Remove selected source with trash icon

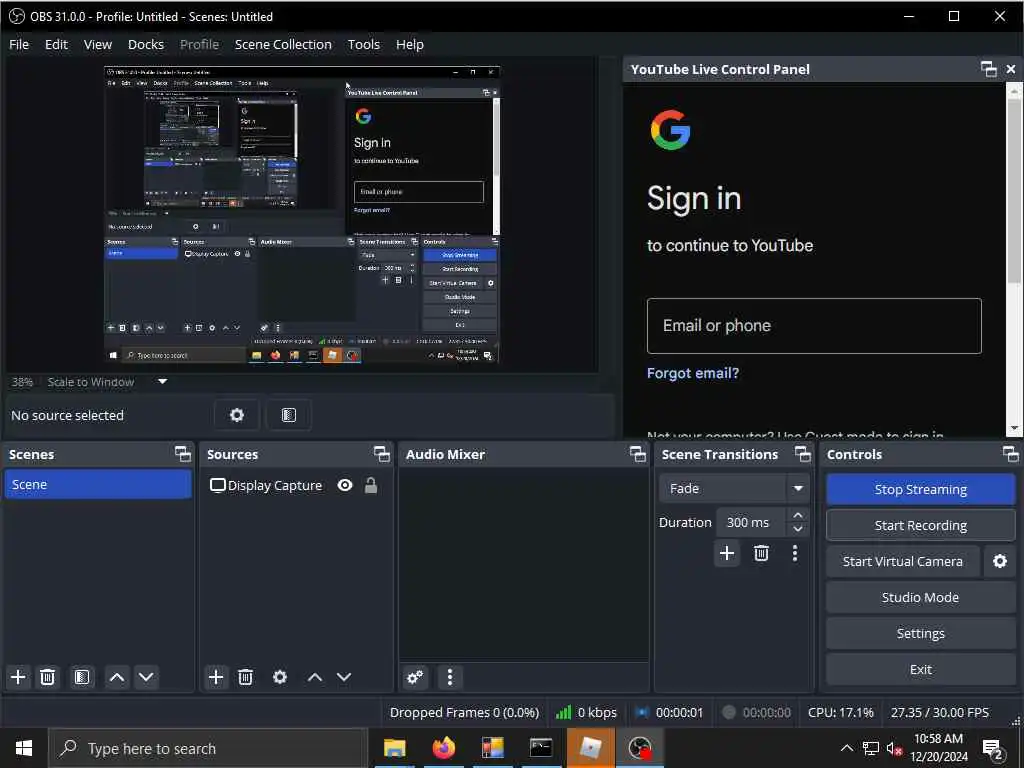[246, 677]
